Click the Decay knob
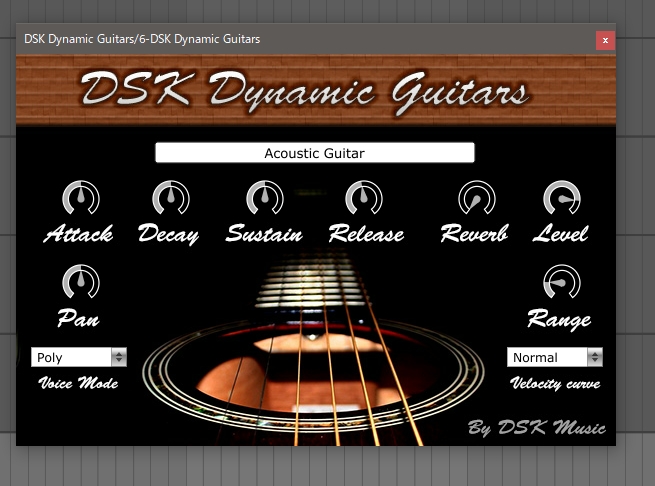The height and width of the screenshot is (486, 655). pos(170,199)
